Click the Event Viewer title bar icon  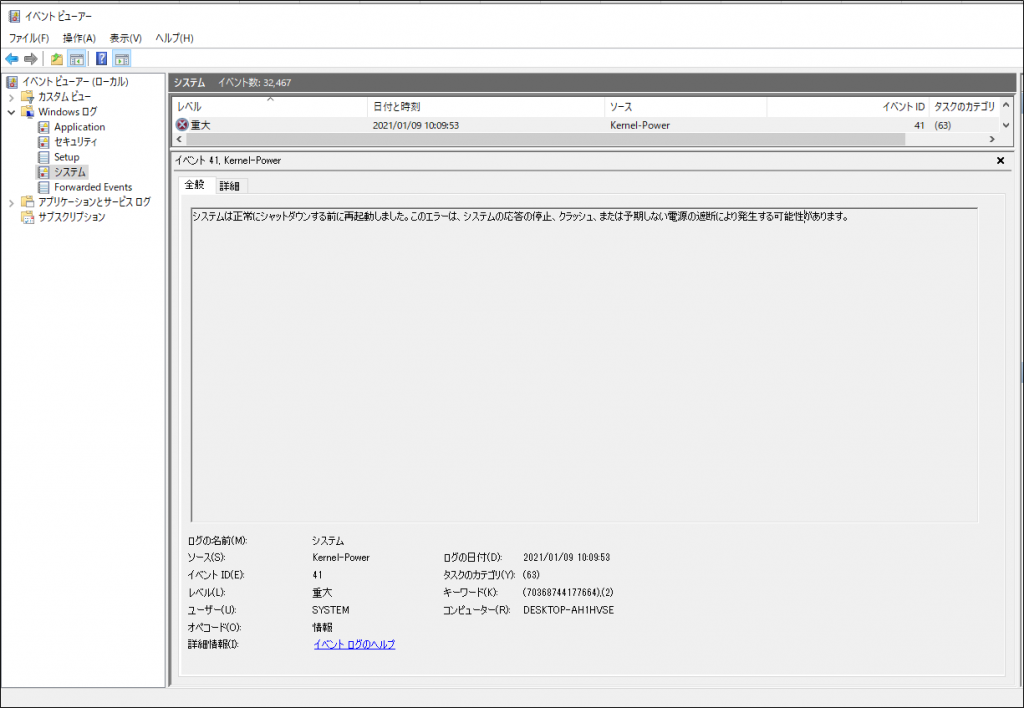coord(14,16)
